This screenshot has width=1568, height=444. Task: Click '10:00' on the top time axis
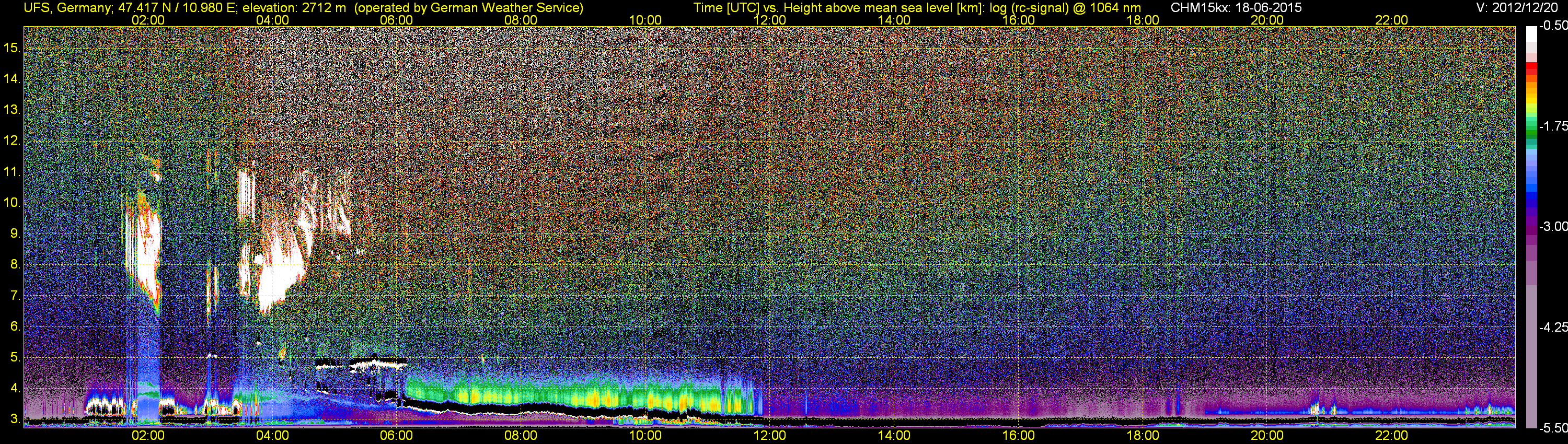(x=645, y=20)
